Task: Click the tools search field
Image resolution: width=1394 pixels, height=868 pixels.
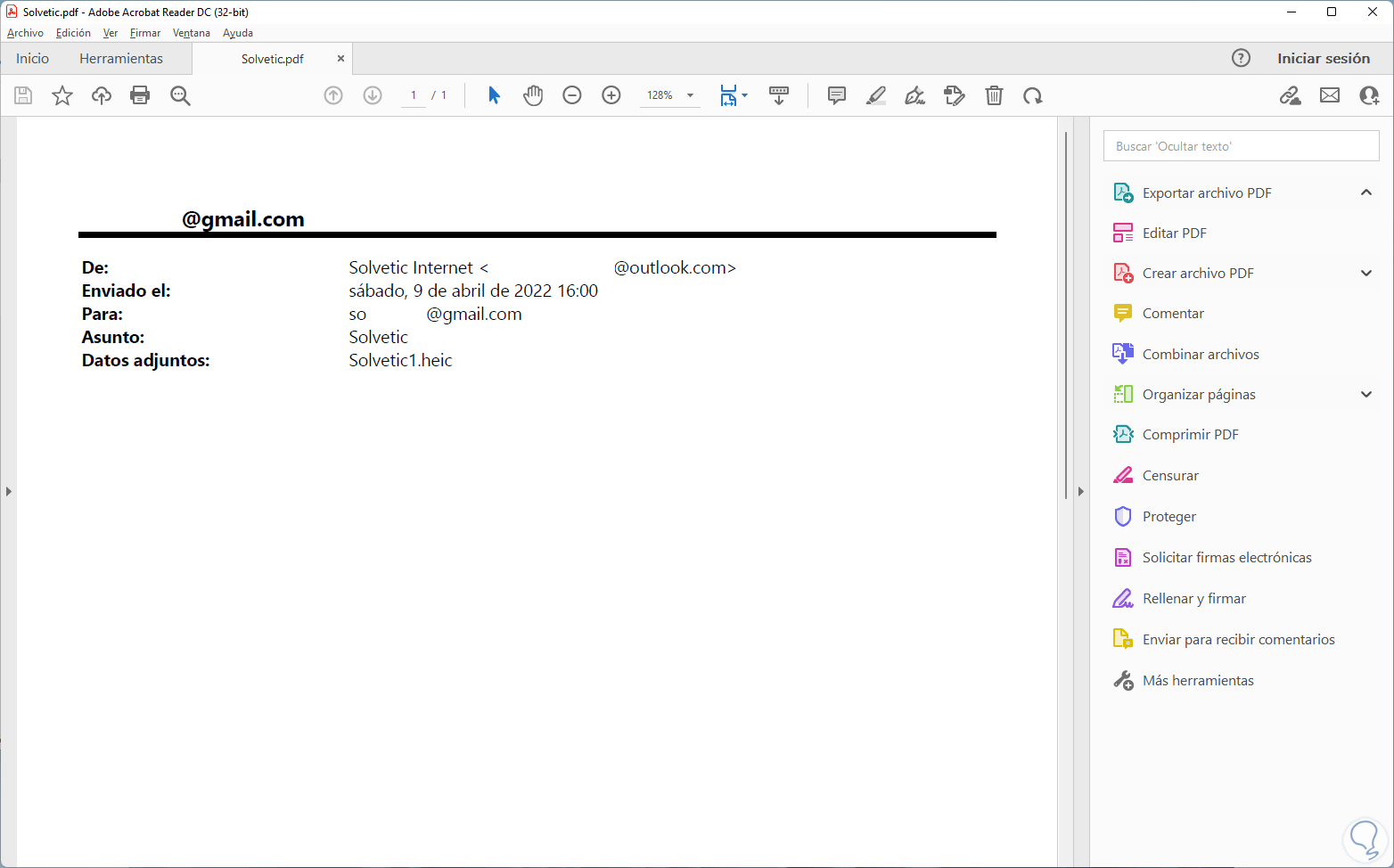Action: 1241,146
